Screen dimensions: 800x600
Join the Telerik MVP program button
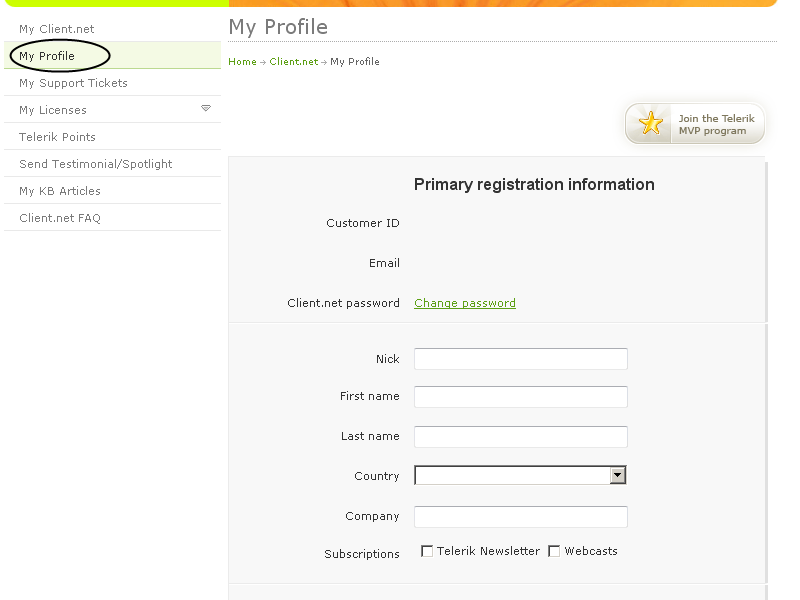click(711, 124)
